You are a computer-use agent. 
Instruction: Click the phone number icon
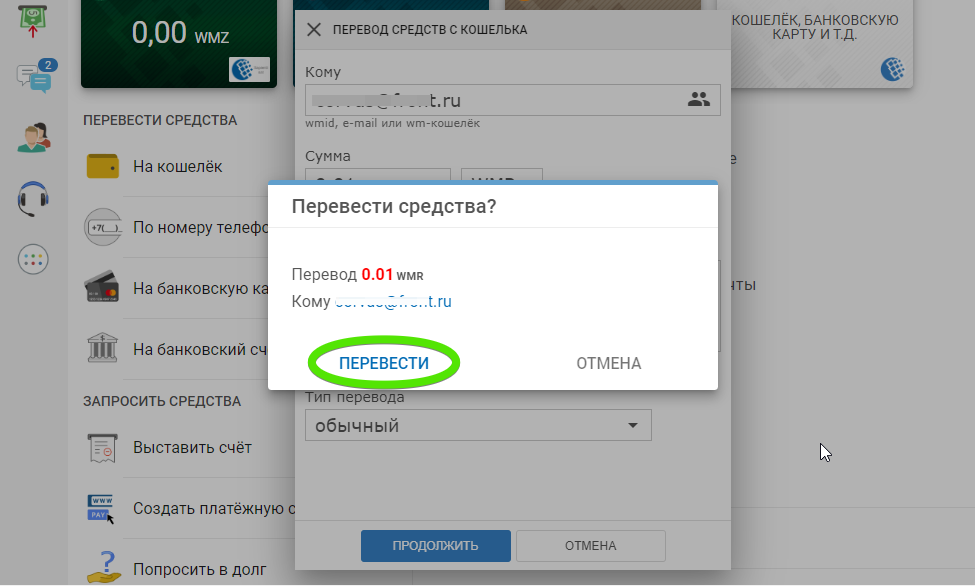tap(103, 227)
